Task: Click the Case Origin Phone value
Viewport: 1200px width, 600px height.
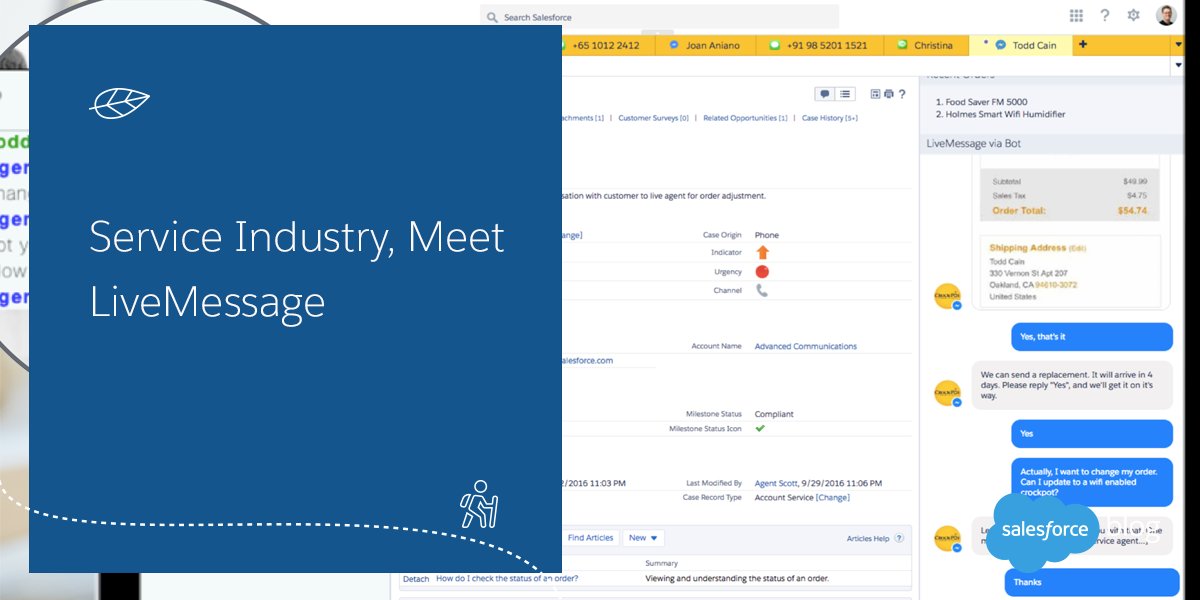Action: (x=766, y=235)
